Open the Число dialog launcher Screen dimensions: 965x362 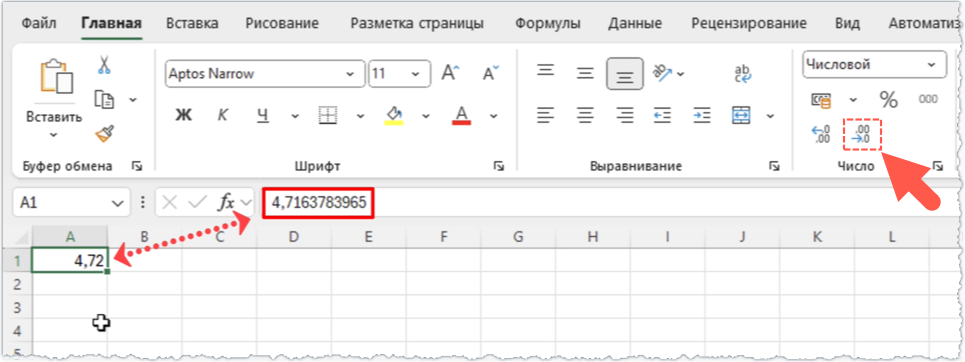coord(937,166)
